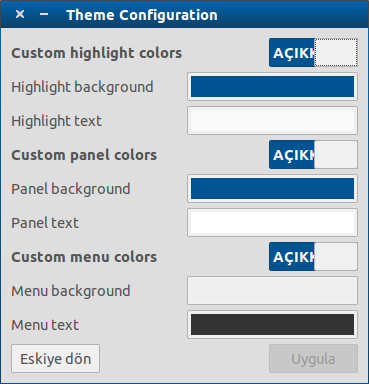Open the Menu background color picker
Image resolution: width=369 pixels, height=384 pixels.
pyautogui.click(x=272, y=291)
